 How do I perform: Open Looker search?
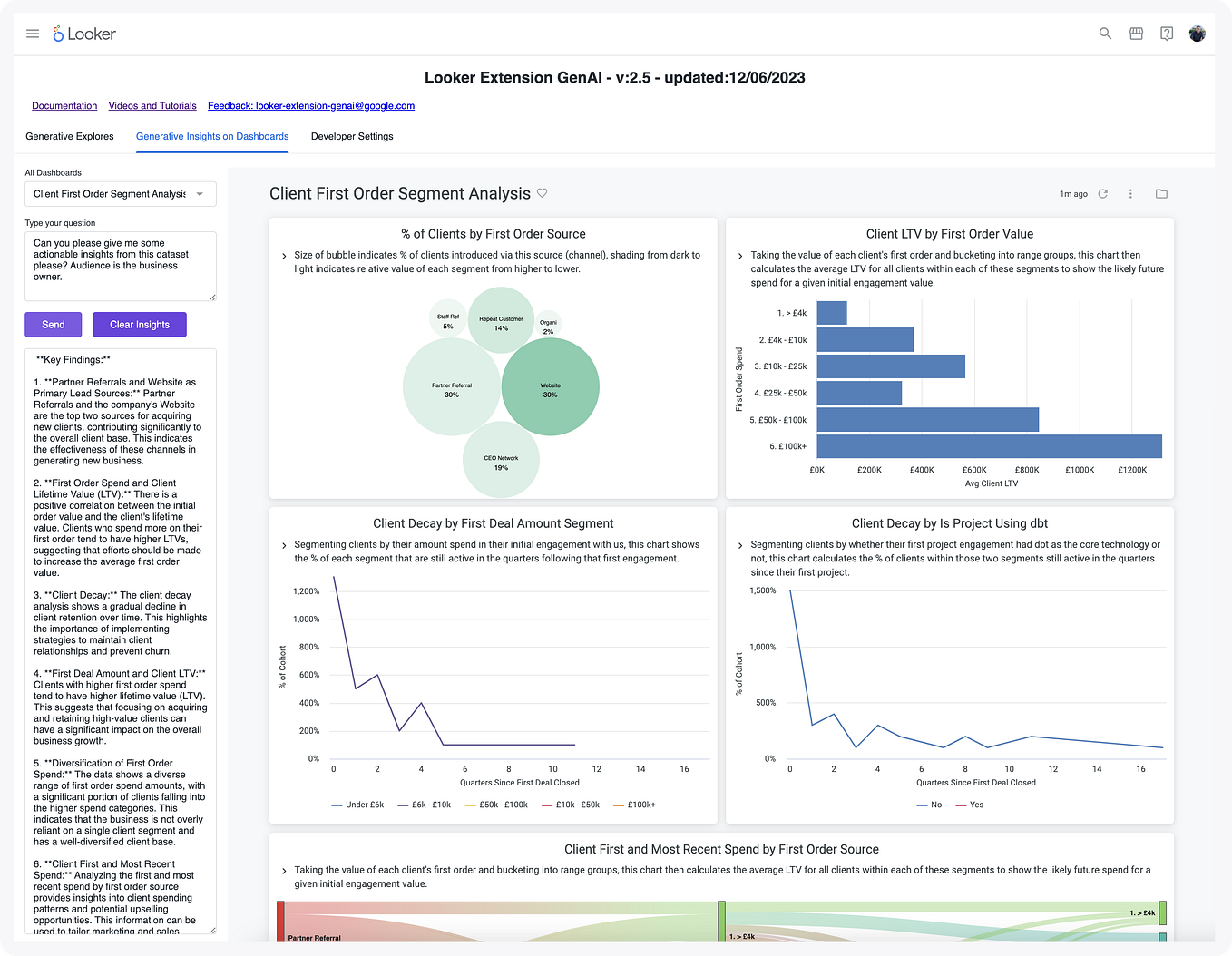pos(1105,34)
